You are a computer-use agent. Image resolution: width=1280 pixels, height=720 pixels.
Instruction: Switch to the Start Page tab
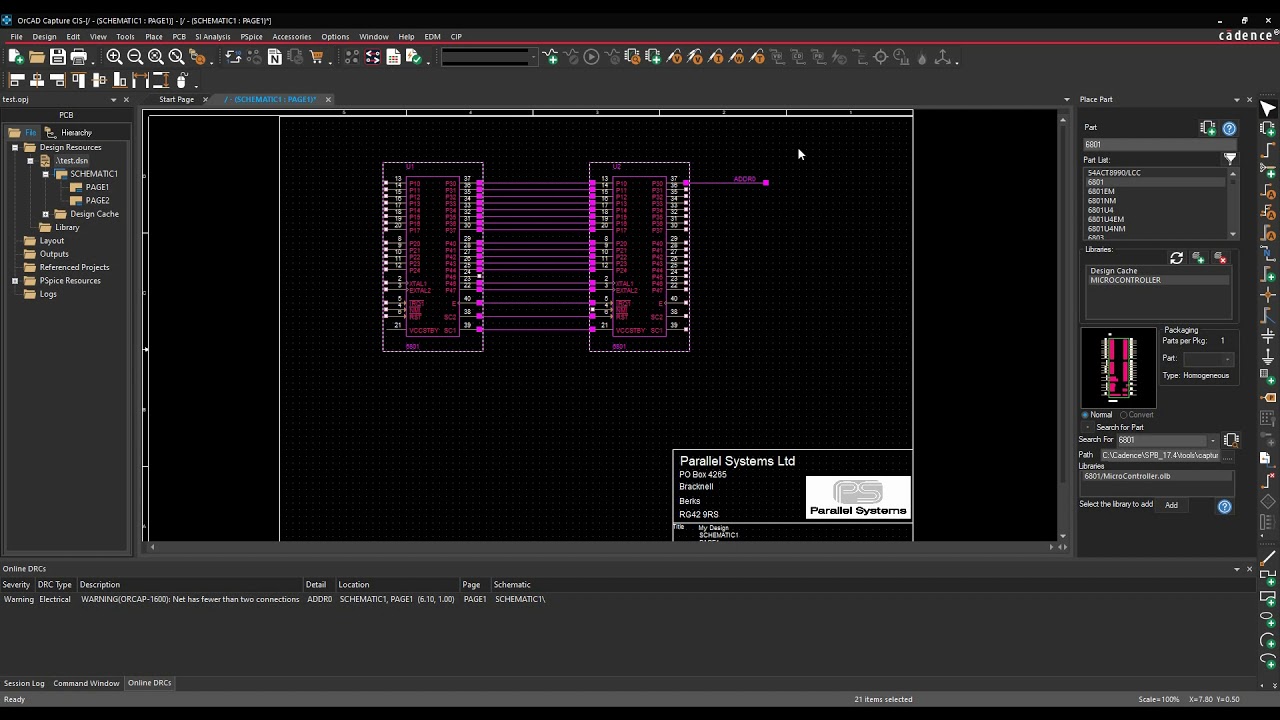(x=177, y=99)
